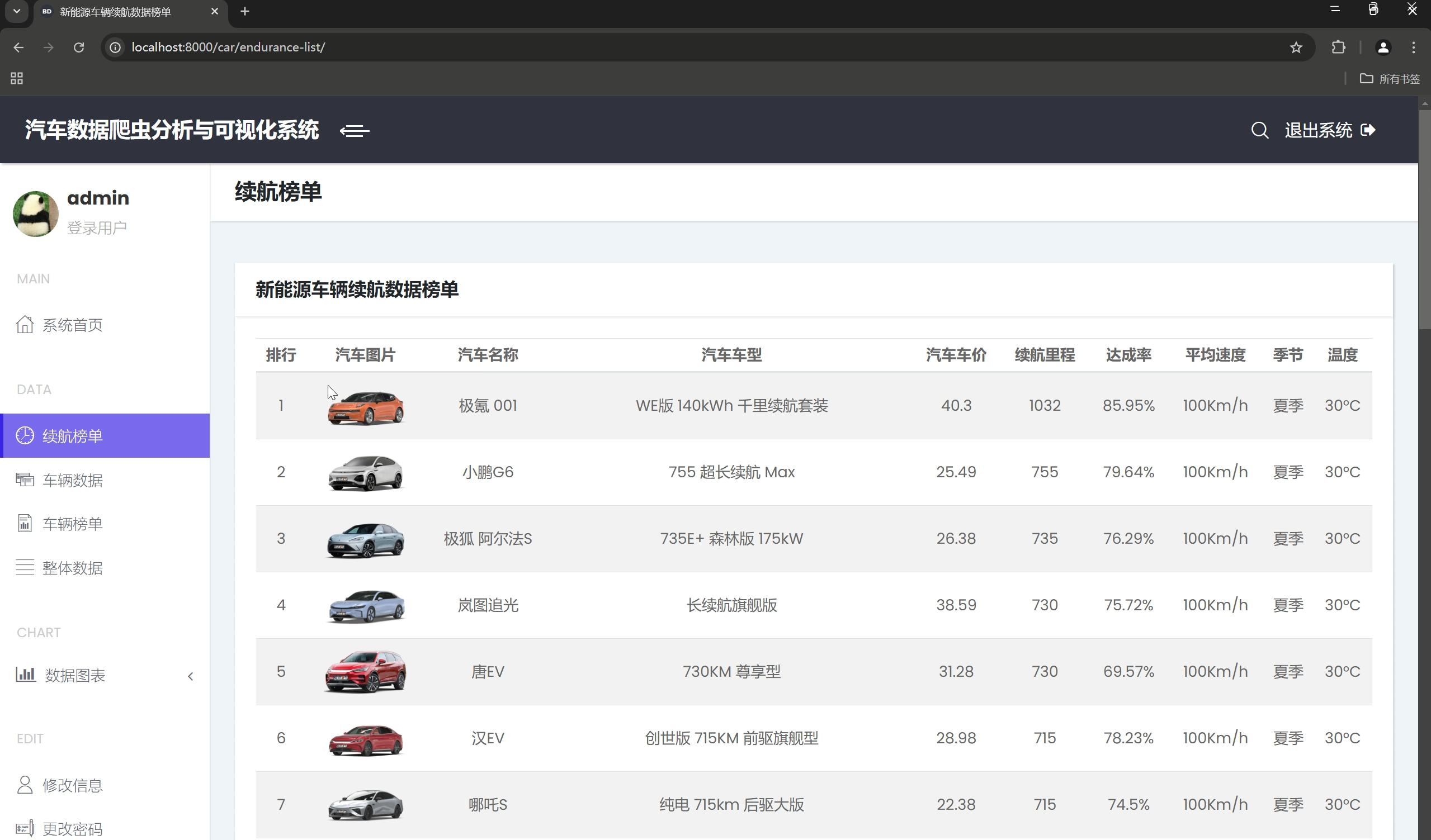Click the 汽车名称 column header
Screen dimensions: 1431x840
point(488,355)
